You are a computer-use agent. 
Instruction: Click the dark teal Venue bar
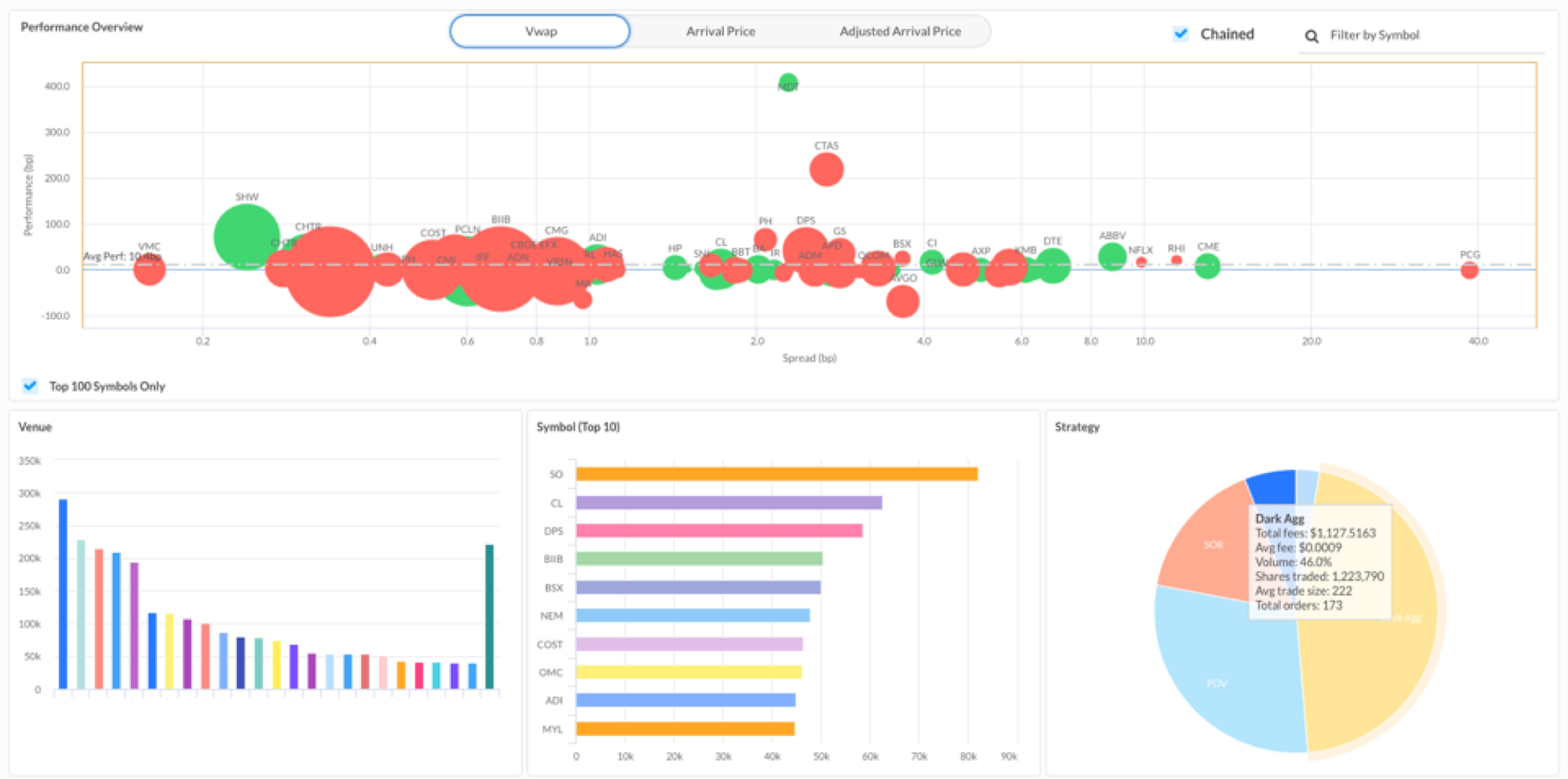(x=489, y=617)
